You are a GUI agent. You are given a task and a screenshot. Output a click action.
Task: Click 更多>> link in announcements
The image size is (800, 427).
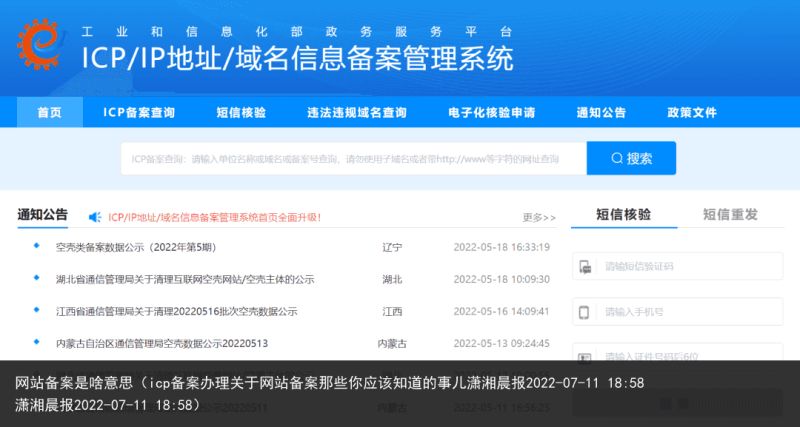[539, 218]
